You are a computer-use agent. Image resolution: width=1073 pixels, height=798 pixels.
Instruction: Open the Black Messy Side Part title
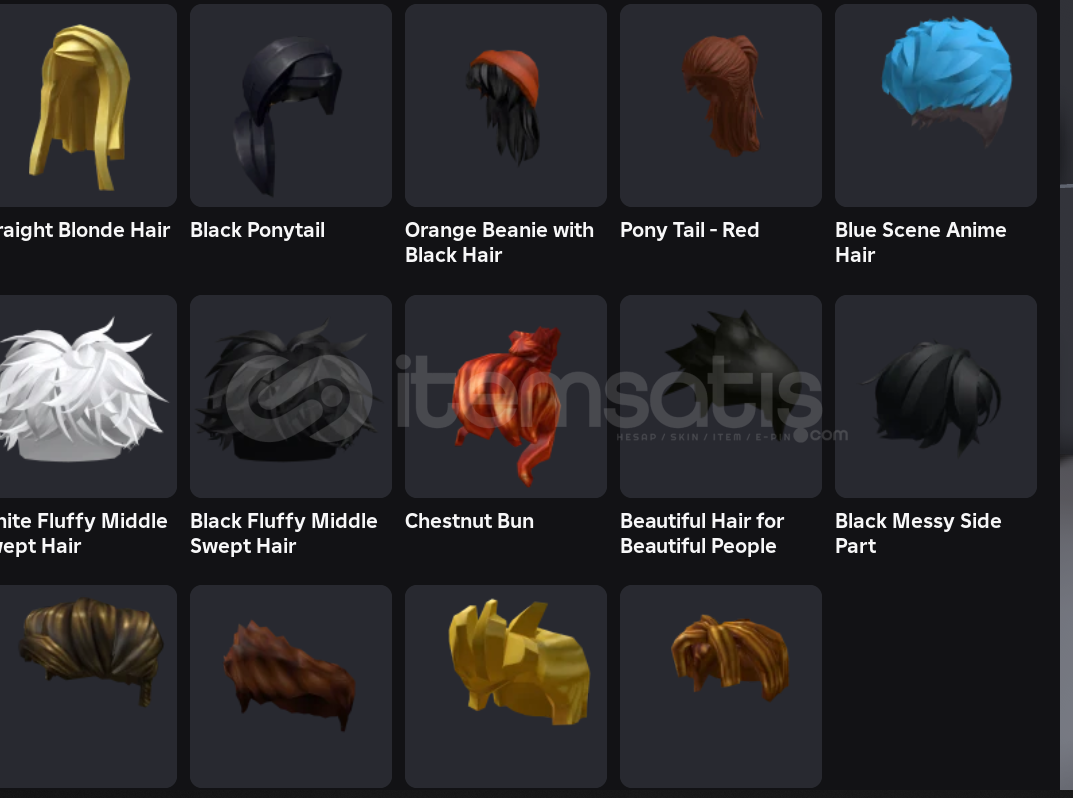[x=918, y=533]
